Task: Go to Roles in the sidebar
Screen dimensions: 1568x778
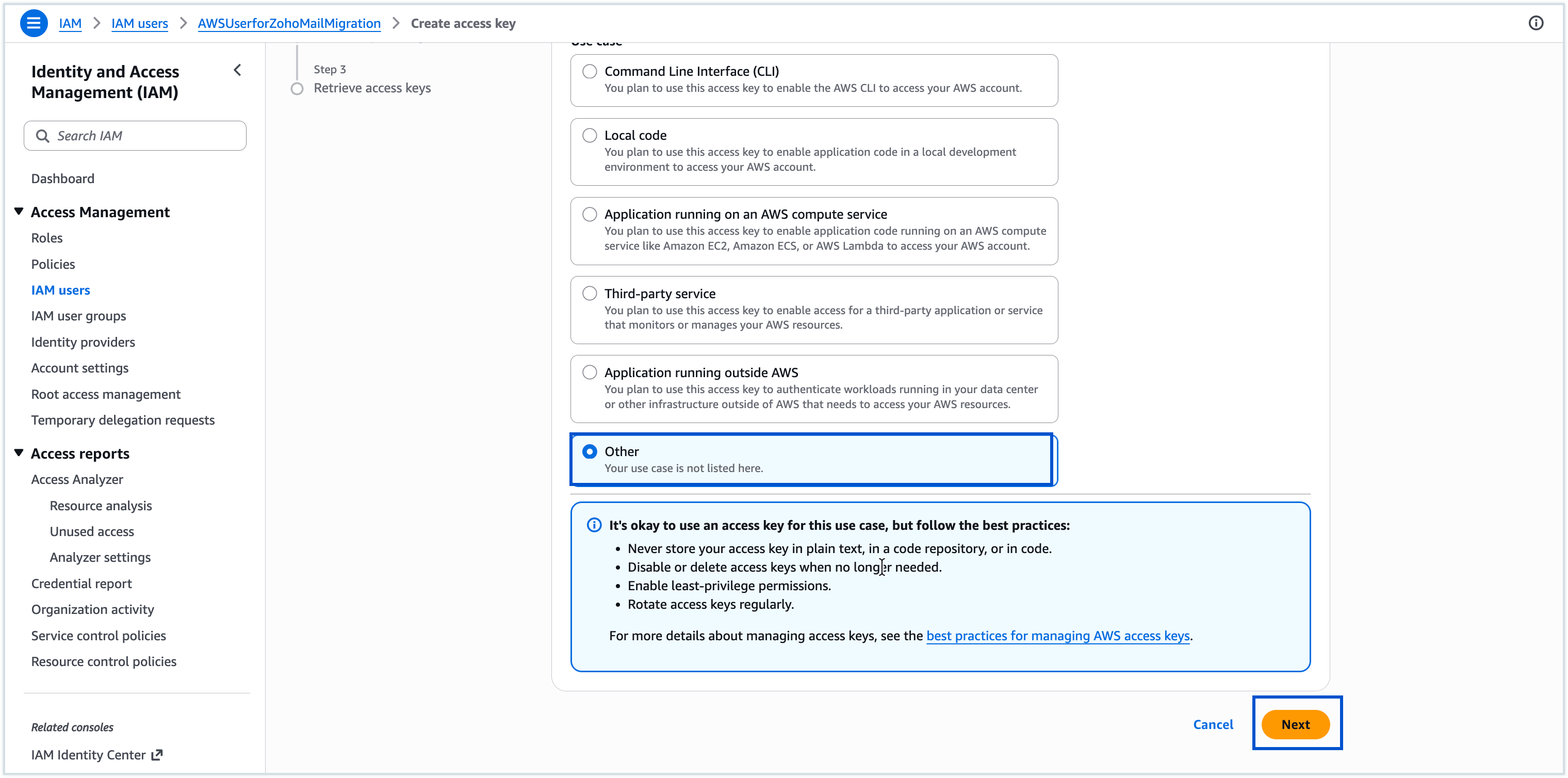Action: [x=47, y=238]
